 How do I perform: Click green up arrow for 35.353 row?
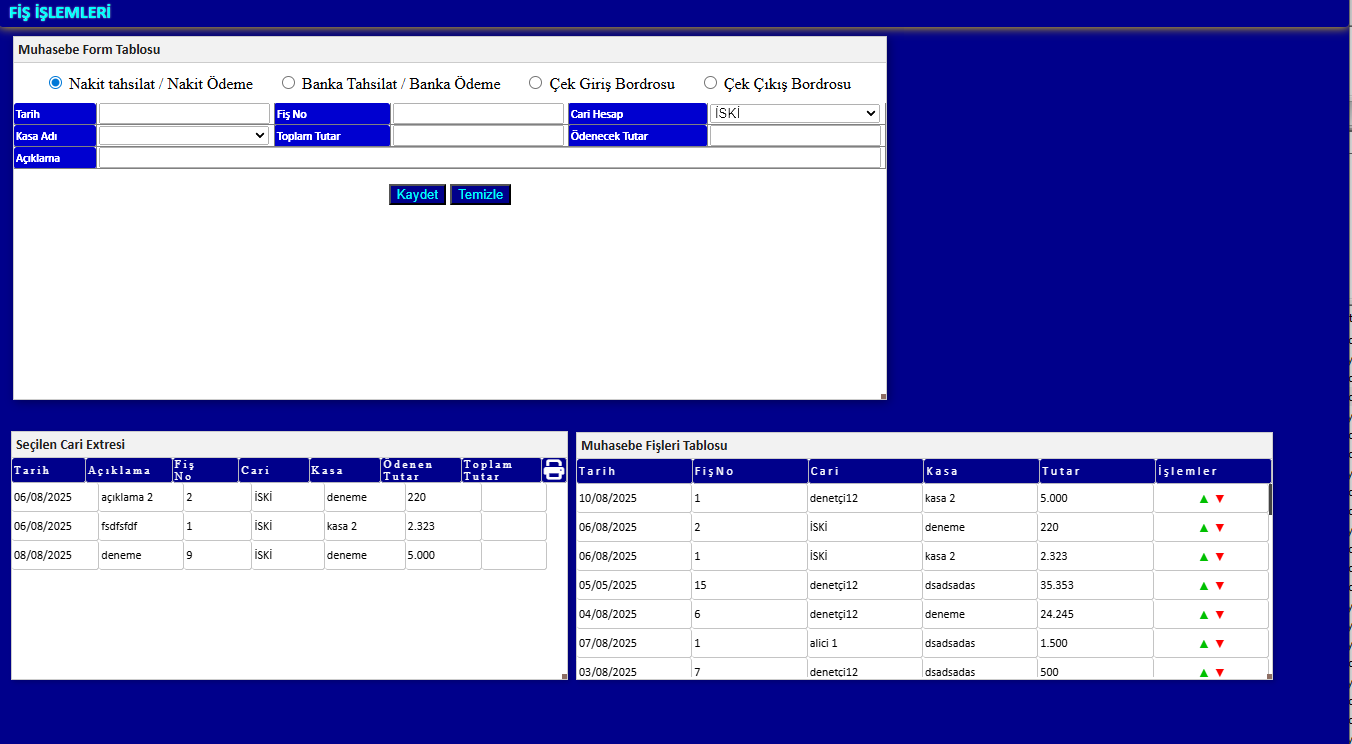tap(1204, 586)
